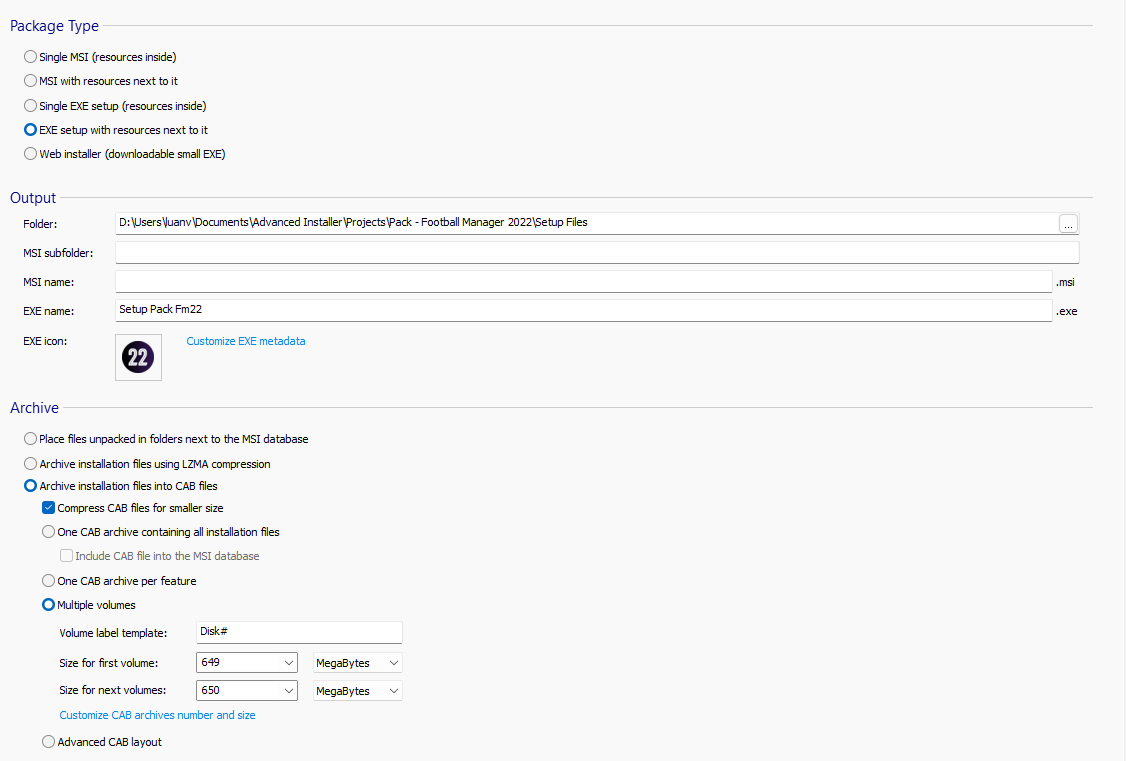
Task: Uncheck Compress CAB files for smaller size
Action: click(49, 508)
